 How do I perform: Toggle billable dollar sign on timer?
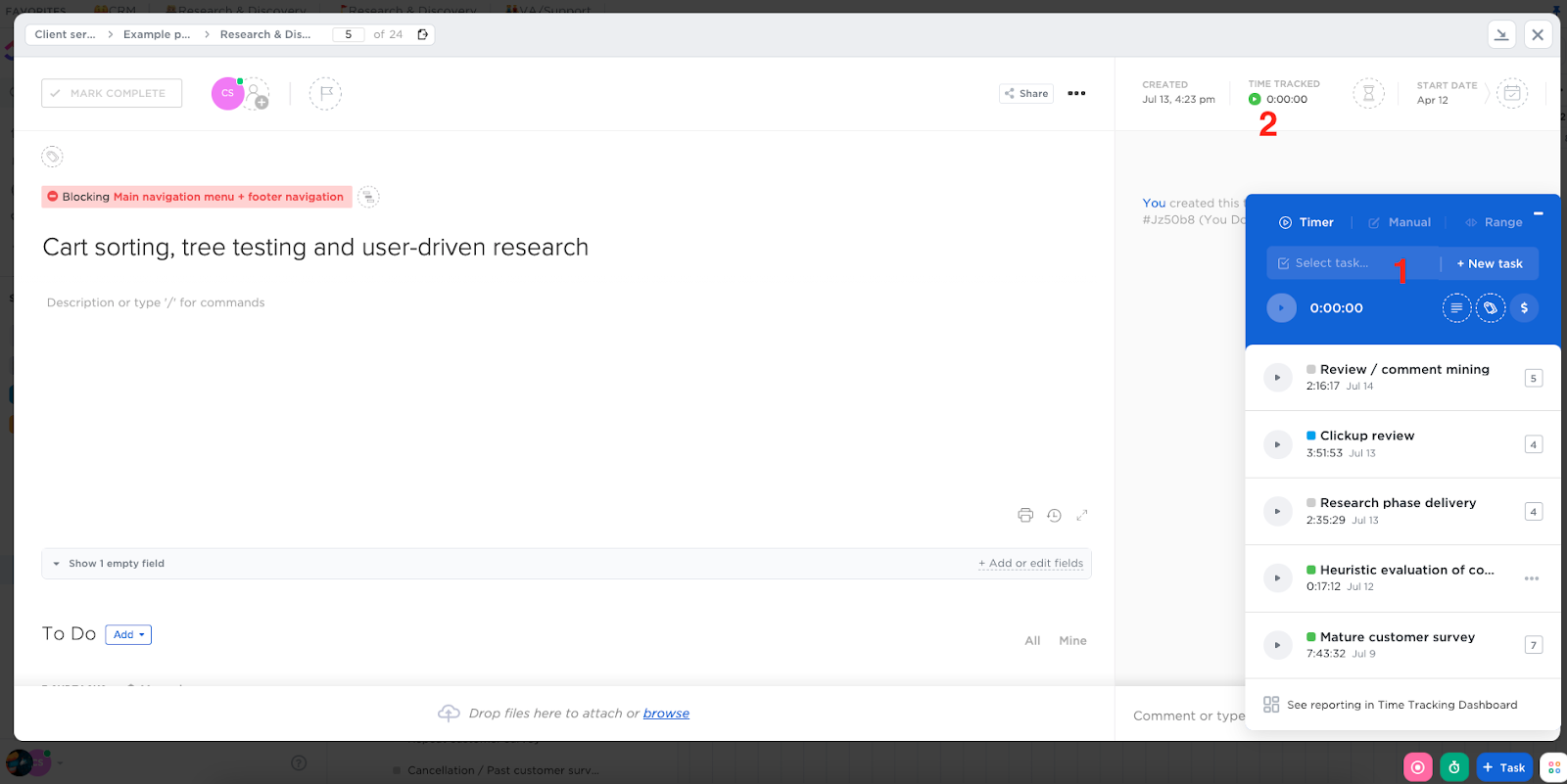(1524, 307)
